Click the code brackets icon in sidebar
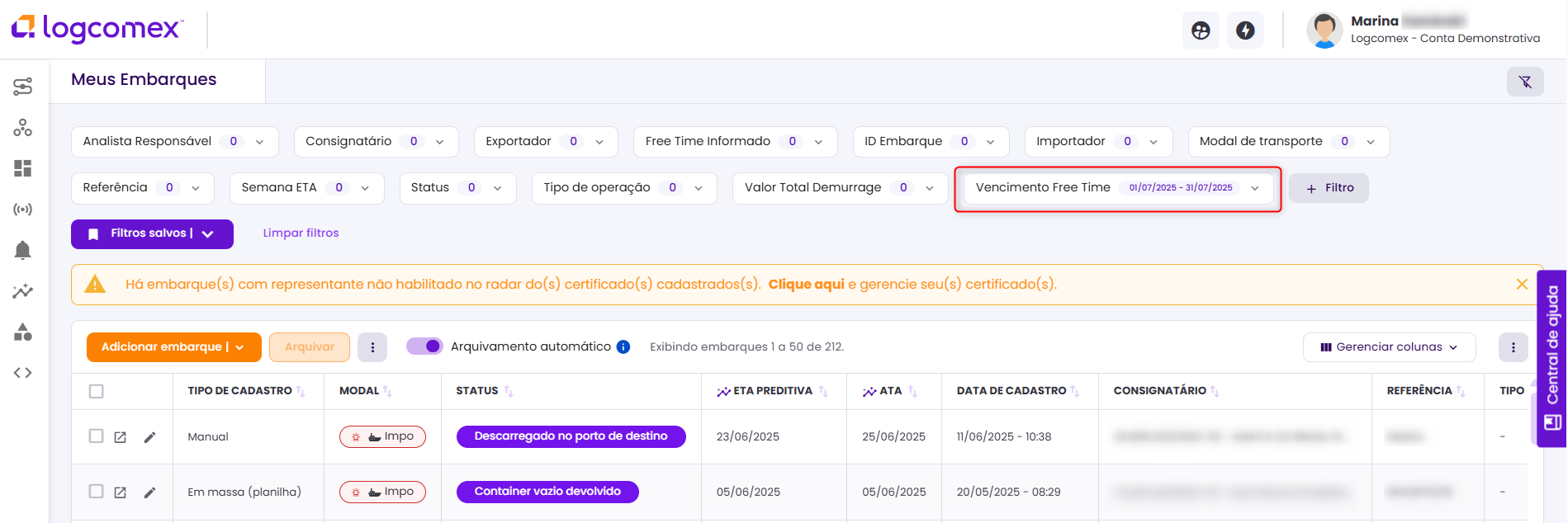The height and width of the screenshot is (523, 1568). click(23, 373)
